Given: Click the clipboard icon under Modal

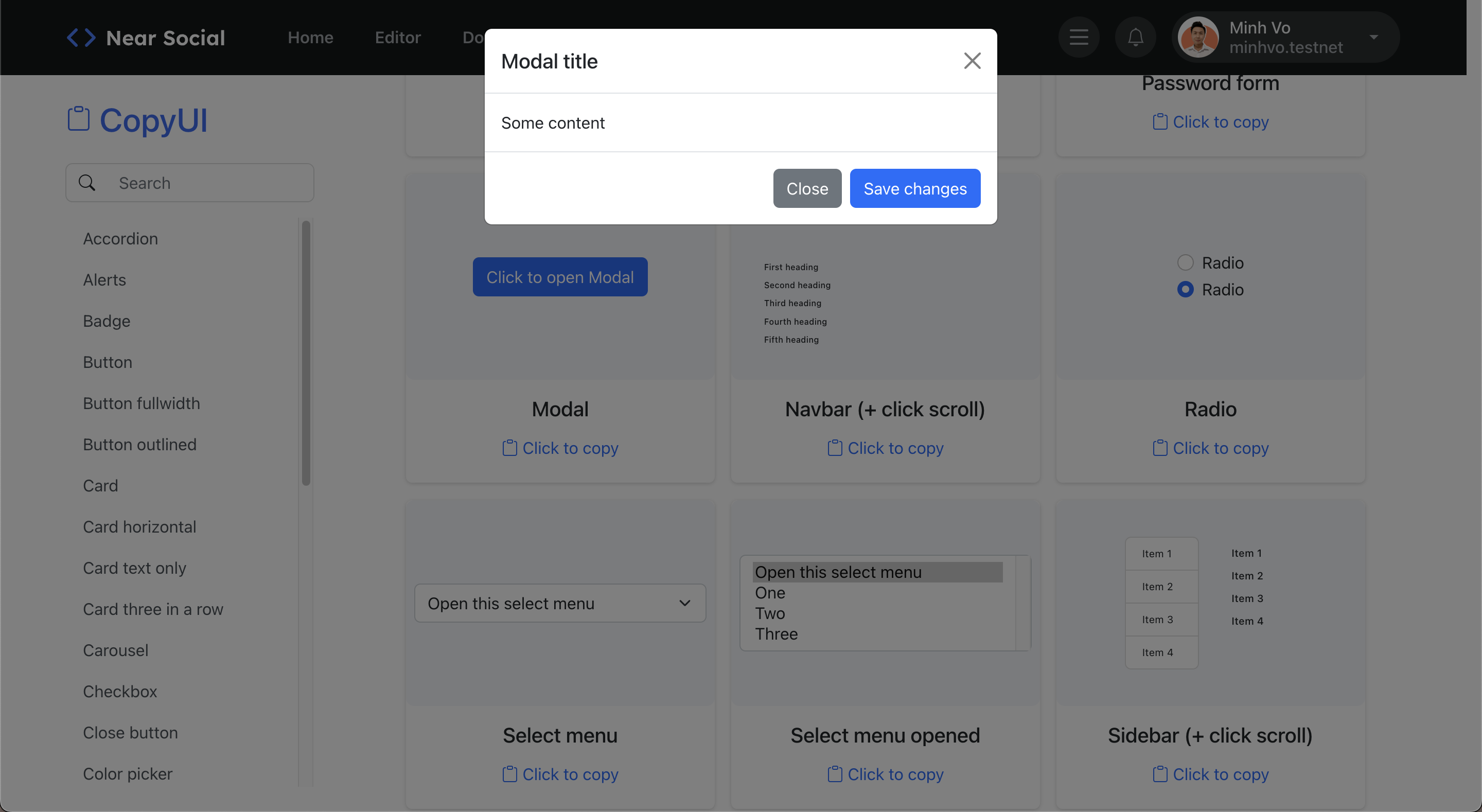Looking at the screenshot, I should point(509,448).
